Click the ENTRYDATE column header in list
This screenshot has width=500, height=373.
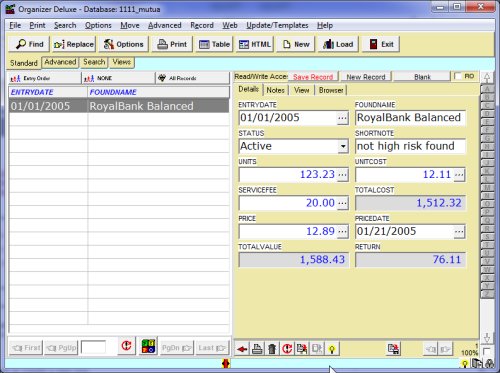(48, 92)
